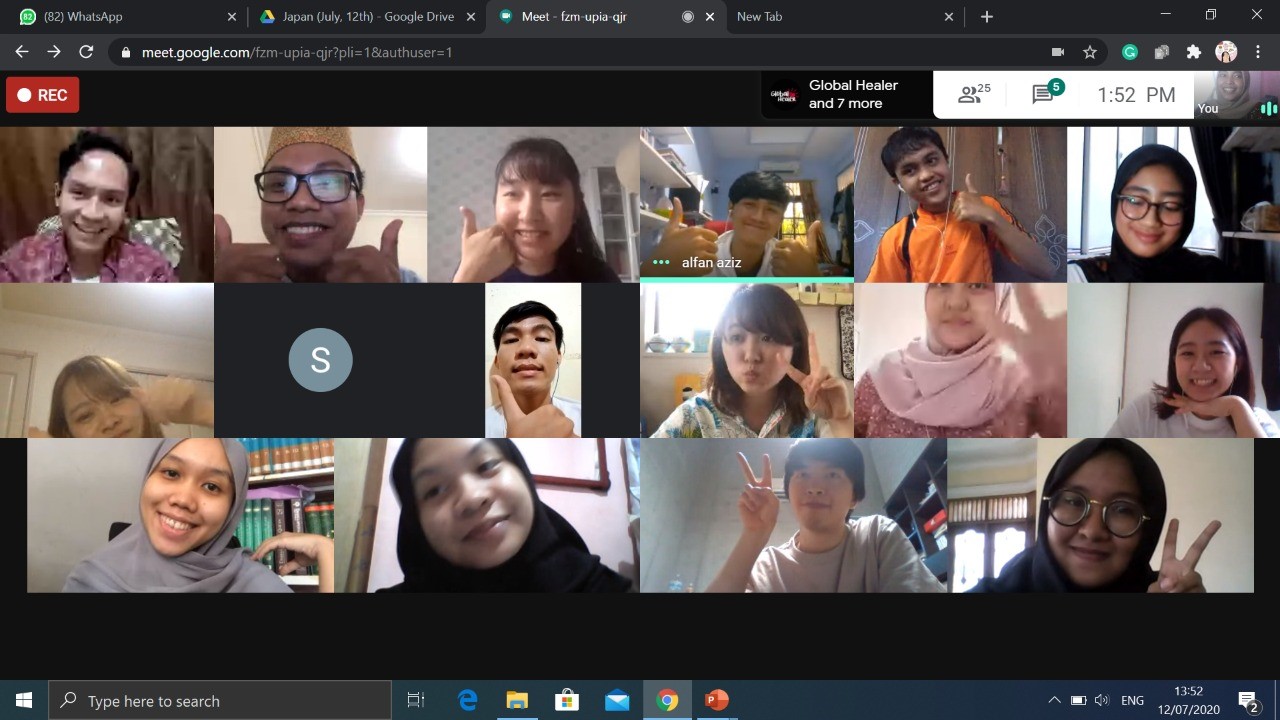Click the extension icon next to Grammarly
1280x720 pixels.
pos(1162,52)
